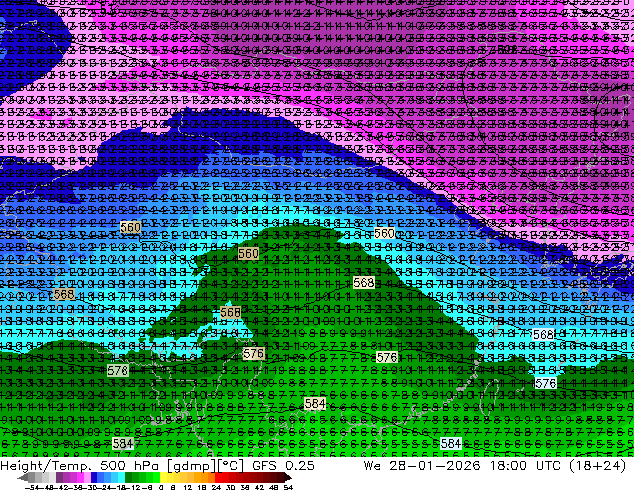Click the rightmost 576 contour label
634x490 pixels.
point(545,383)
